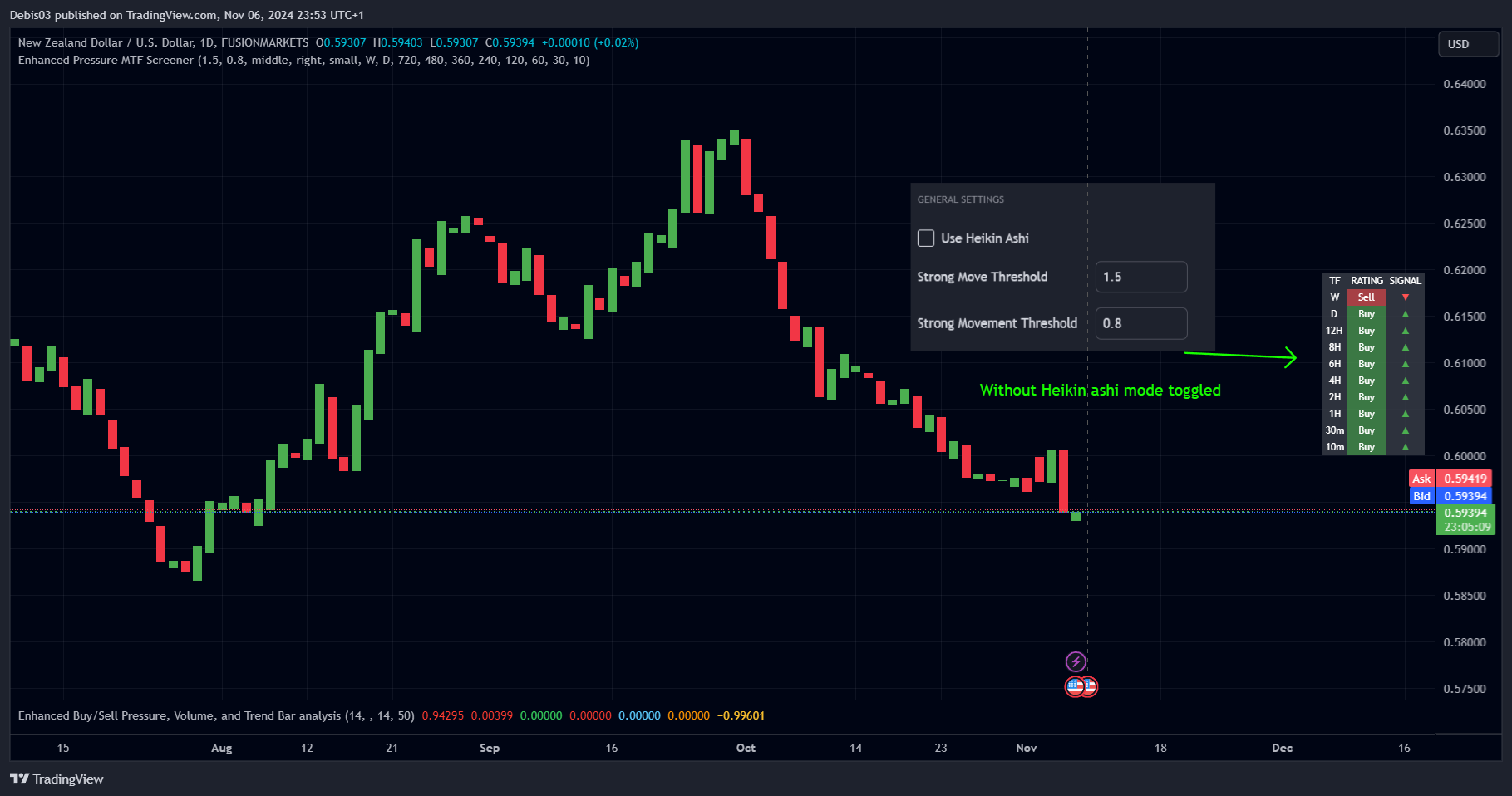Click the Buy rating in 4H row

pyautogui.click(x=1367, y=381)
